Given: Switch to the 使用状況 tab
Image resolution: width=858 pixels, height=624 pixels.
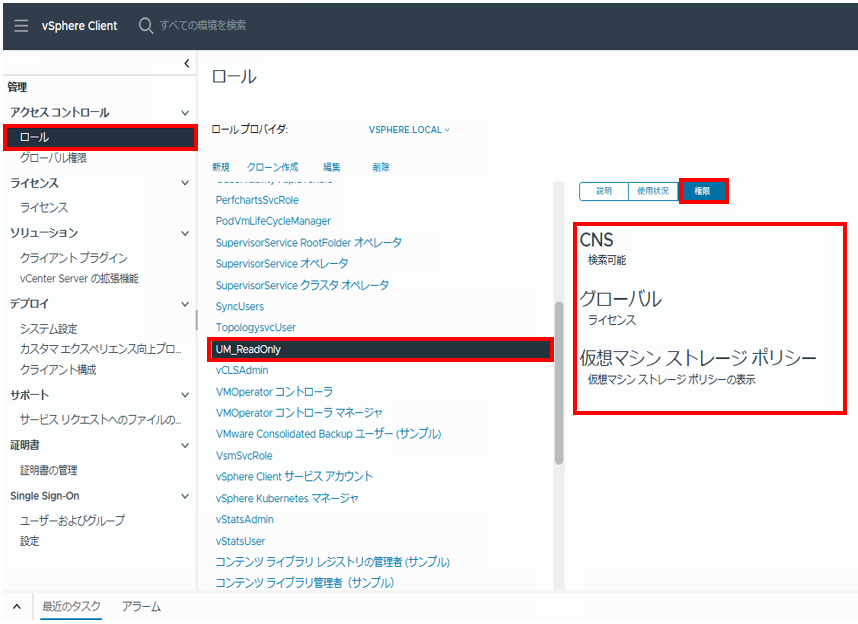Looking at the screenshot, I should (x=653, y=191).
